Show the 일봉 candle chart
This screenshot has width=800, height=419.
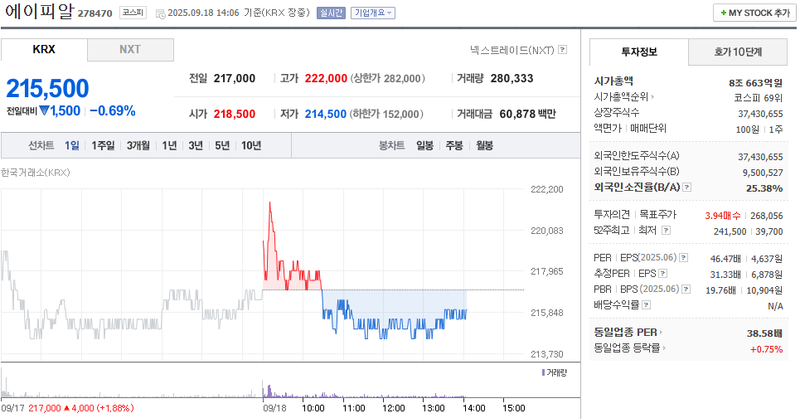[424, 145]
